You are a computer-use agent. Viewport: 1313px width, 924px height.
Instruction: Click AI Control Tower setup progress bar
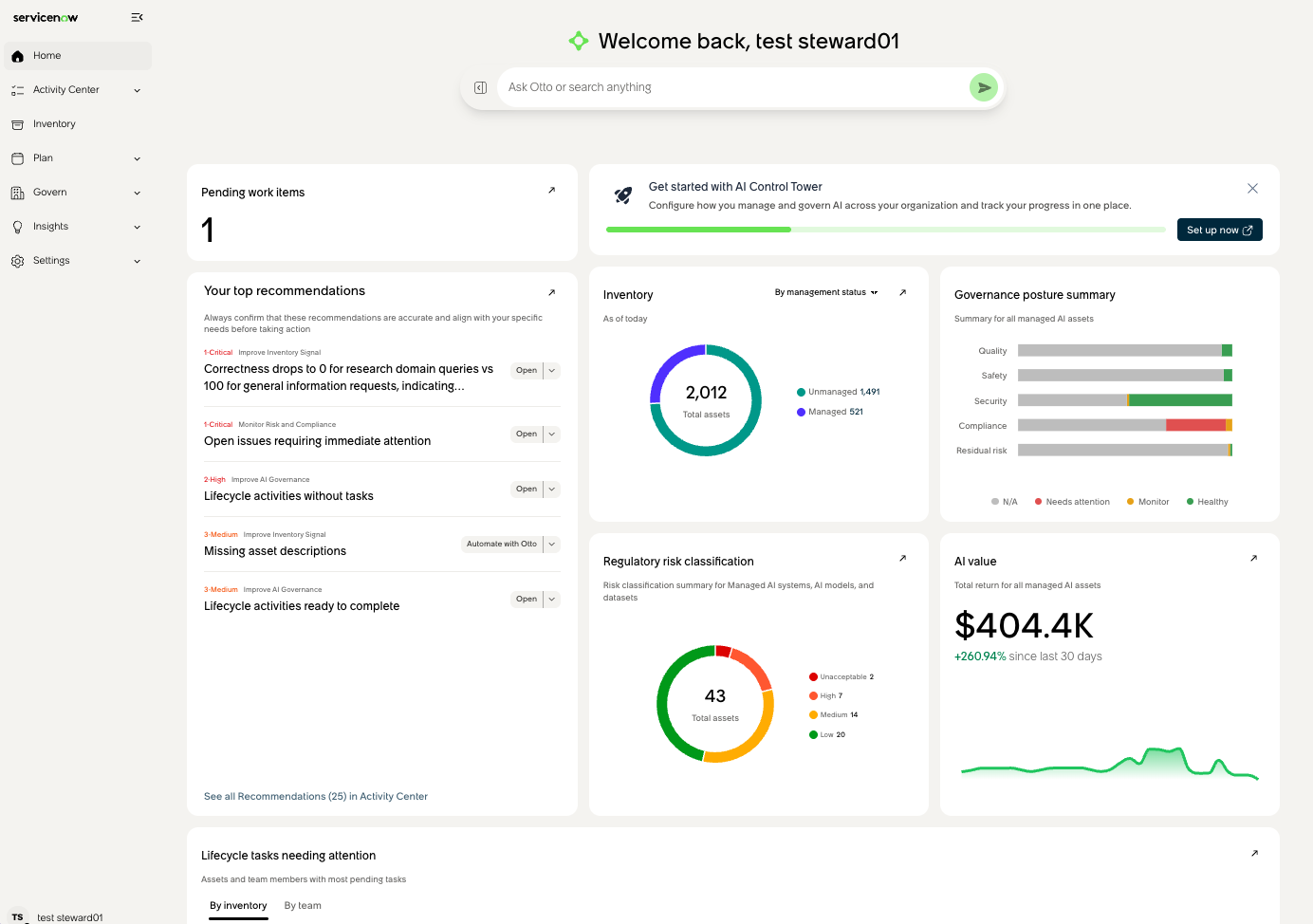tap(886, 230)
